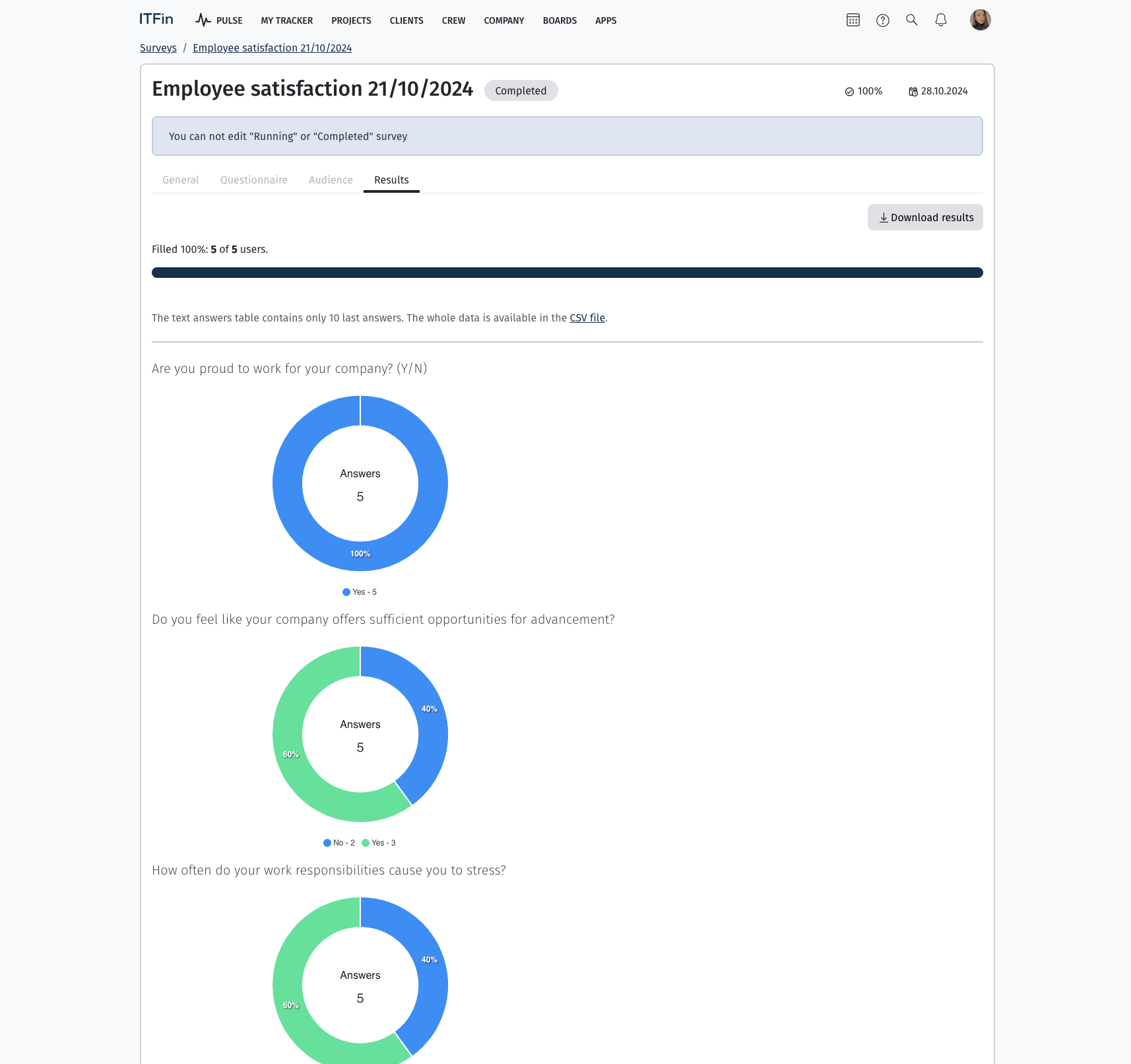Click Employee satisfaction 21/10/2024 breadcrumb
Screen dimensions: 1131x1064
point(273,48)
